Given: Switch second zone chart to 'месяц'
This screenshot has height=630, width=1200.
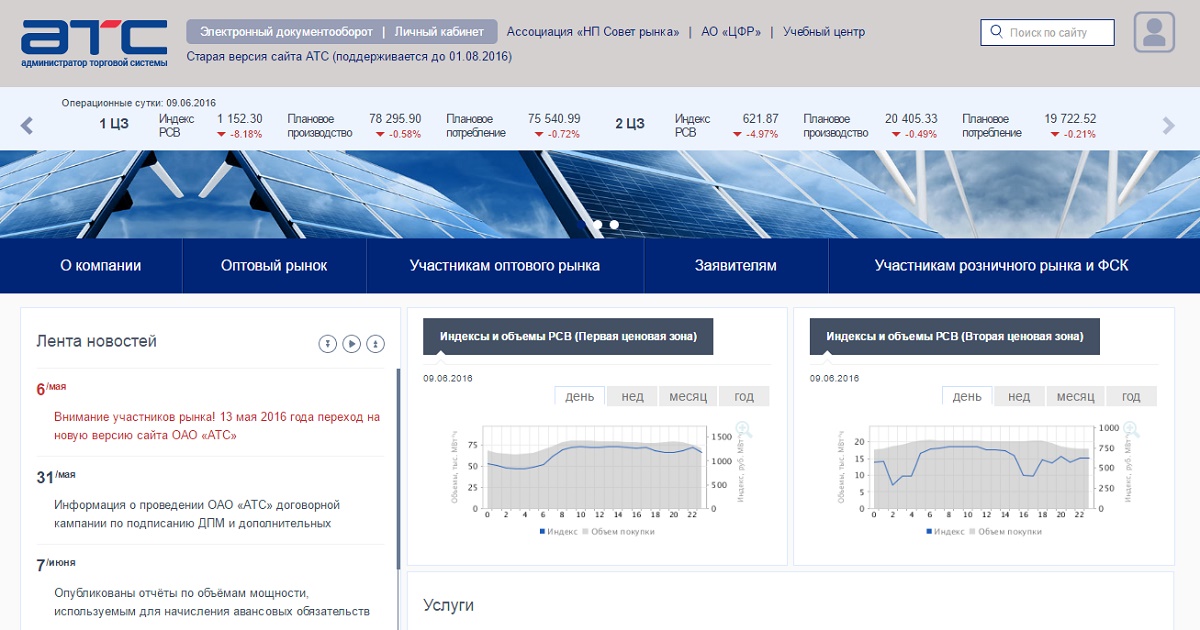Looking at the screenshot, I should (x=1076, y=397).
